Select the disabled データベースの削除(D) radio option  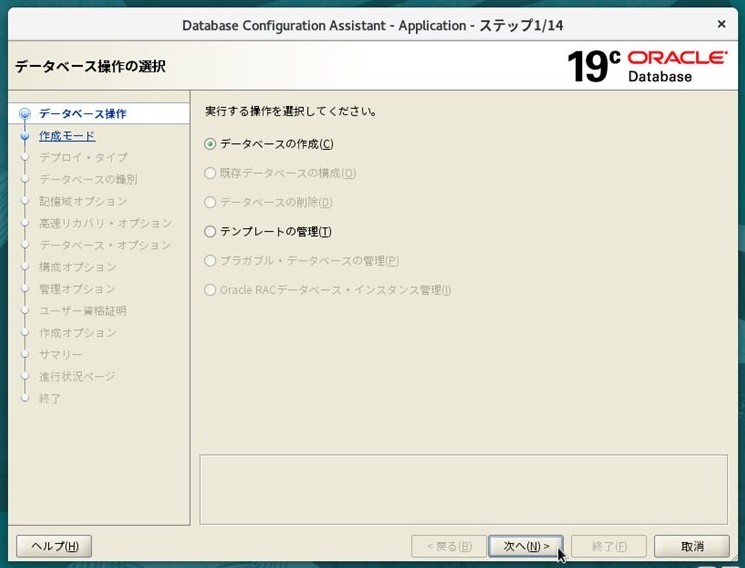[210, 202]
